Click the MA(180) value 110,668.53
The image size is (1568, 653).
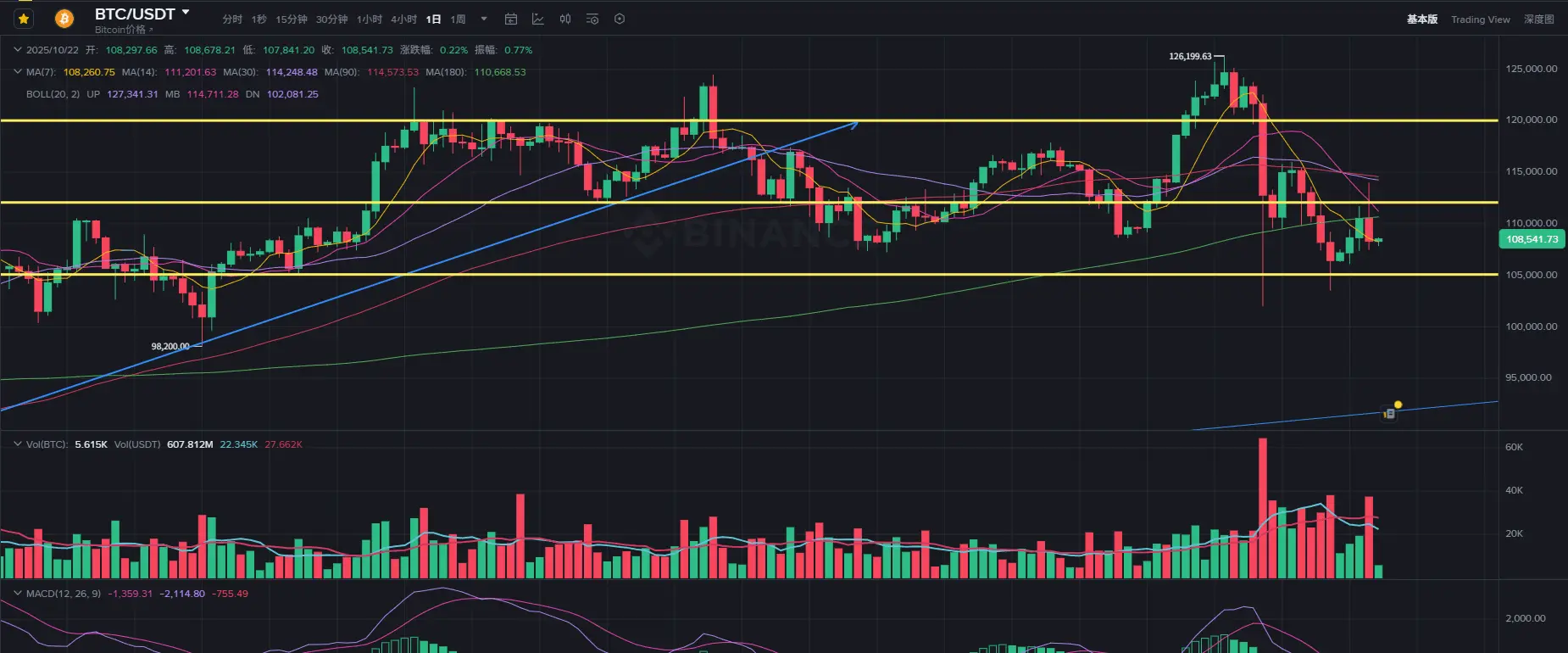(x=500, y=72)
